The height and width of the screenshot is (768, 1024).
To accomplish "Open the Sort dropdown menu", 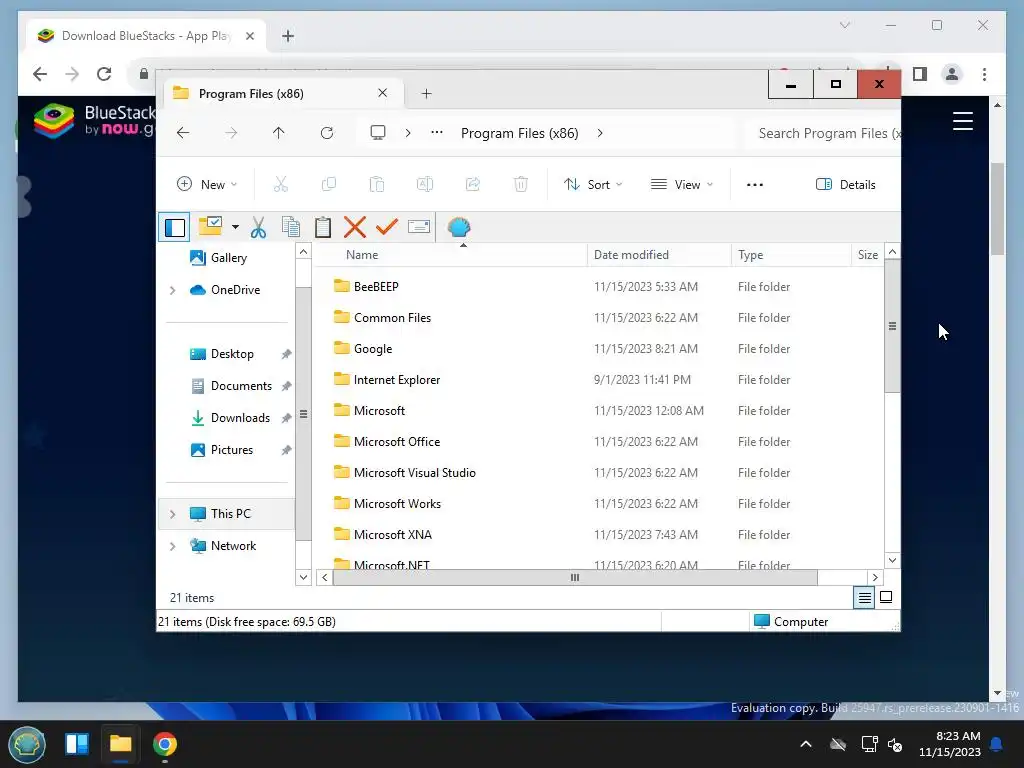I will 593,185.
